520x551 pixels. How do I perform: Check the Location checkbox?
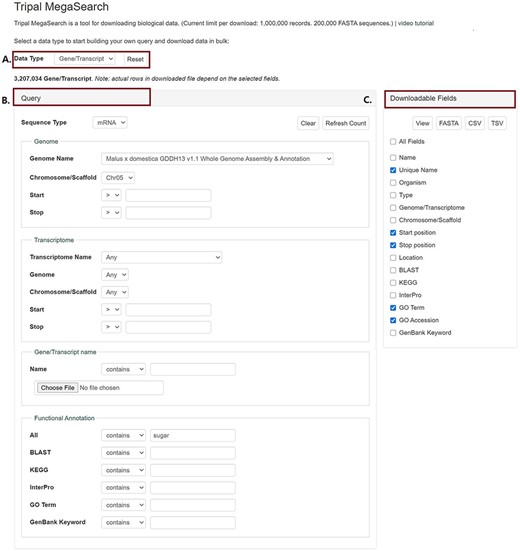393,258
